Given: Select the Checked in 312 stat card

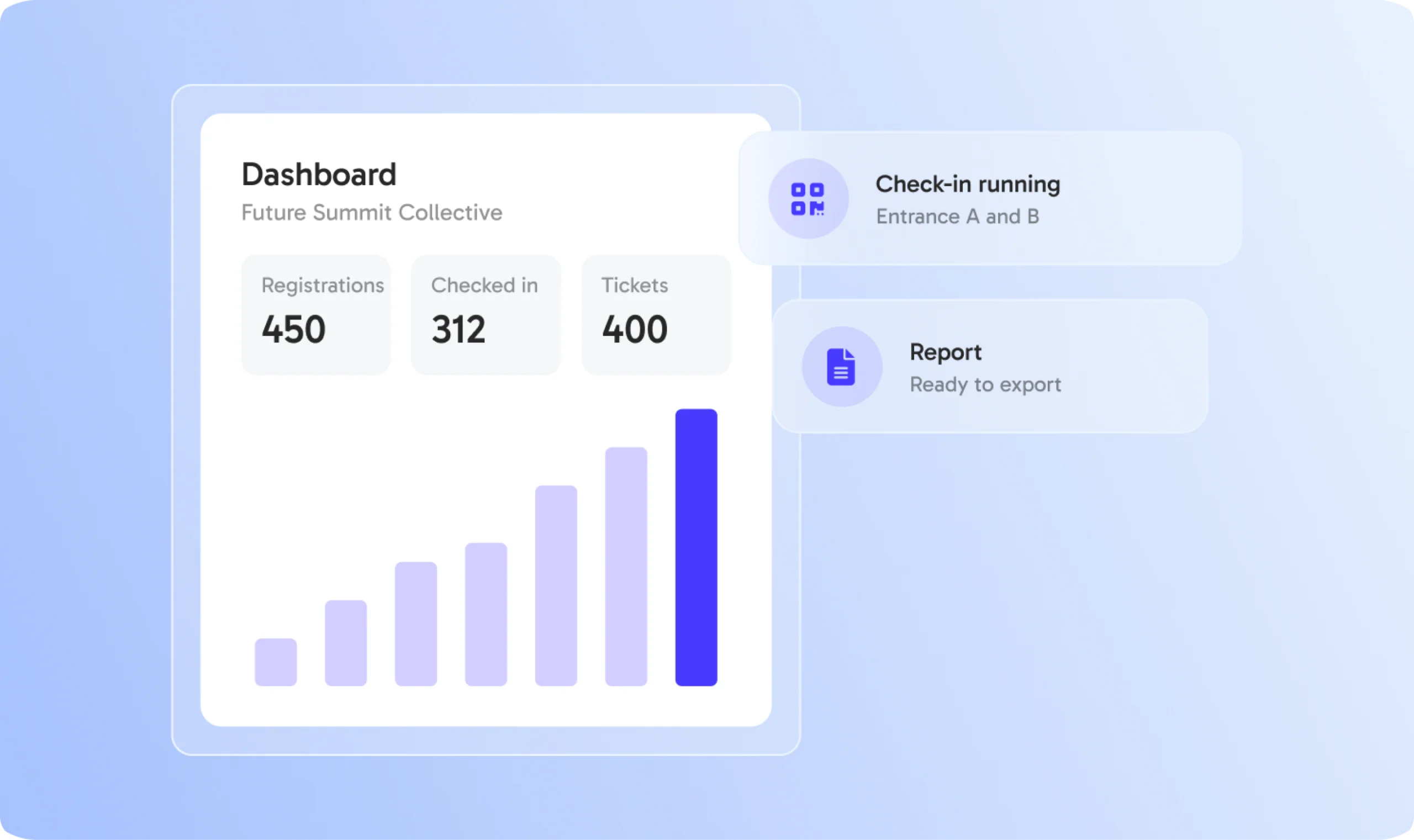Looking at the screenshot, I should click(486, 315).
